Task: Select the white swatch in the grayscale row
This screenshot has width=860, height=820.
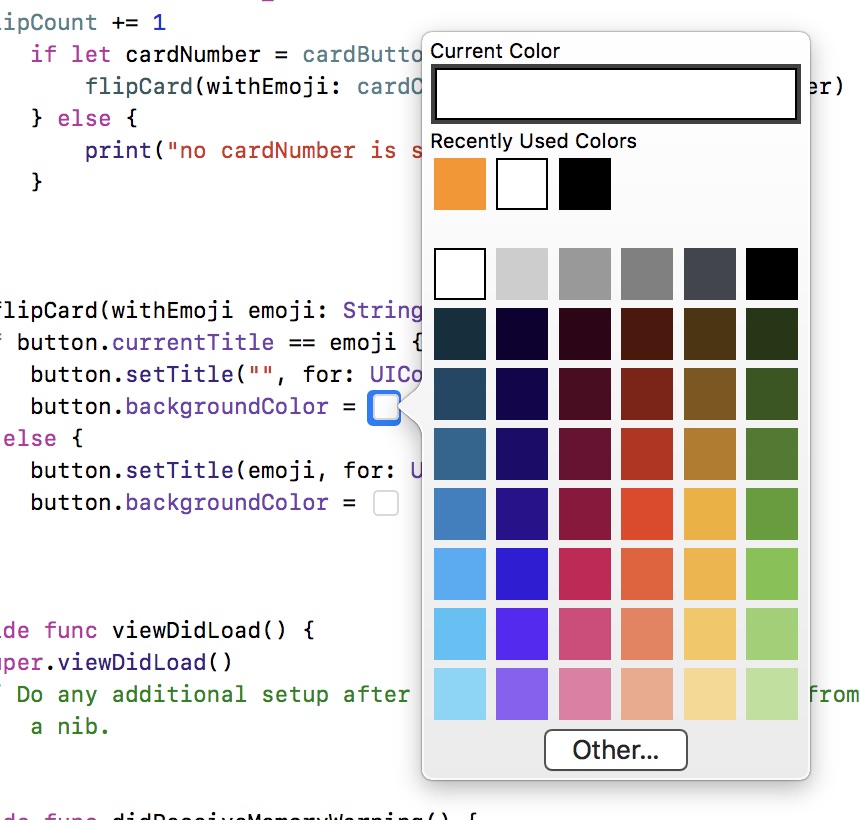Action: tap(460, 274)
